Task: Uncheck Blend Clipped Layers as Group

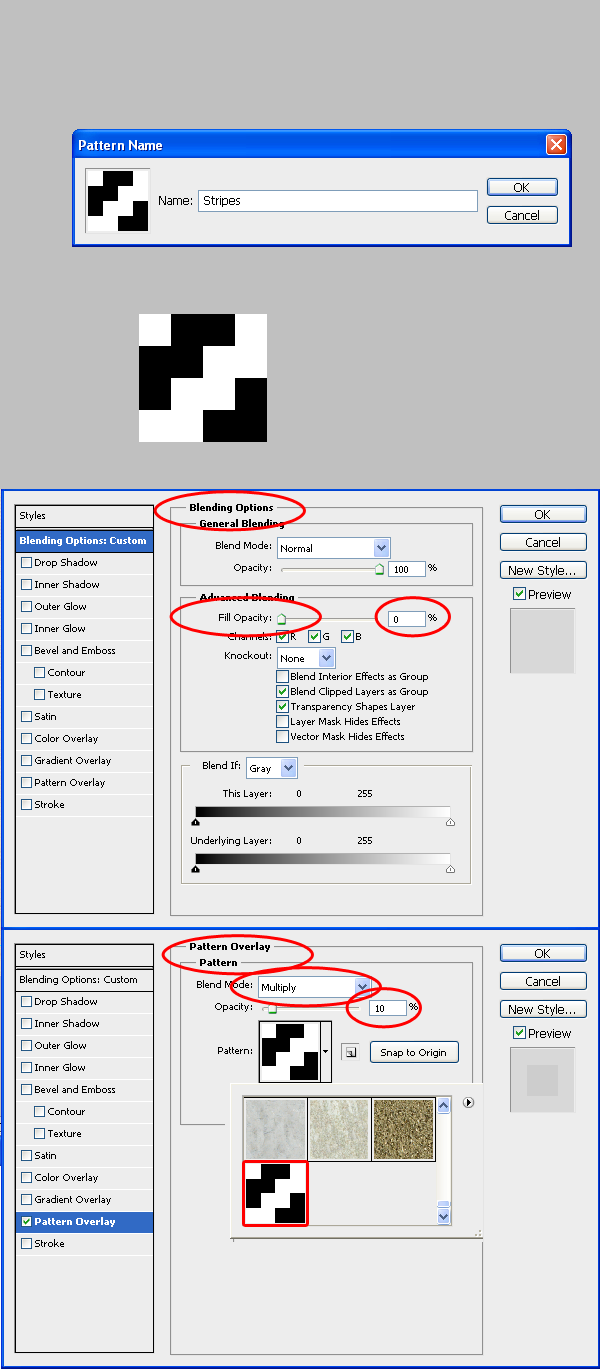Action: [x=283, y=692]
